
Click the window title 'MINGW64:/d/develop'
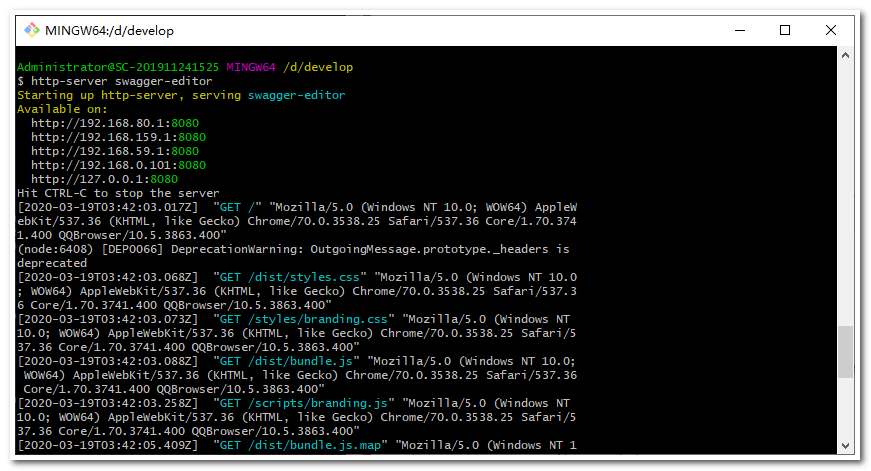coord(109,31)
